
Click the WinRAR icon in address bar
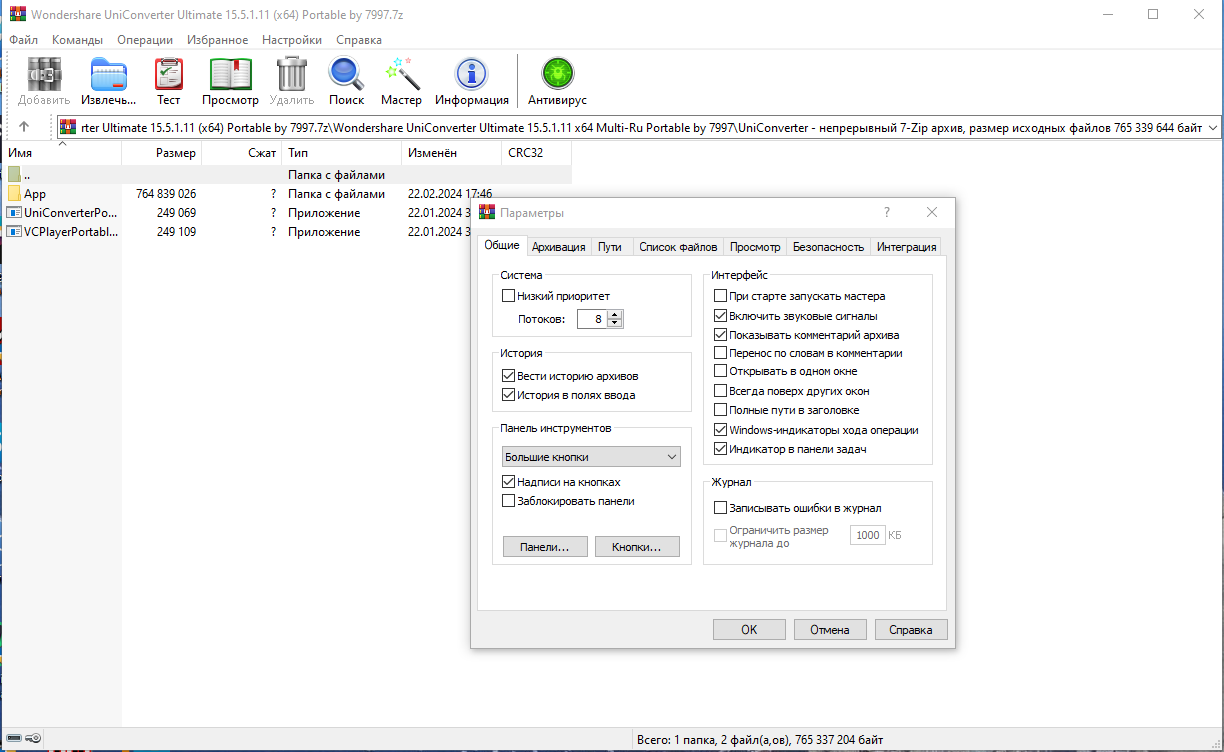click(x=67, y=127)
